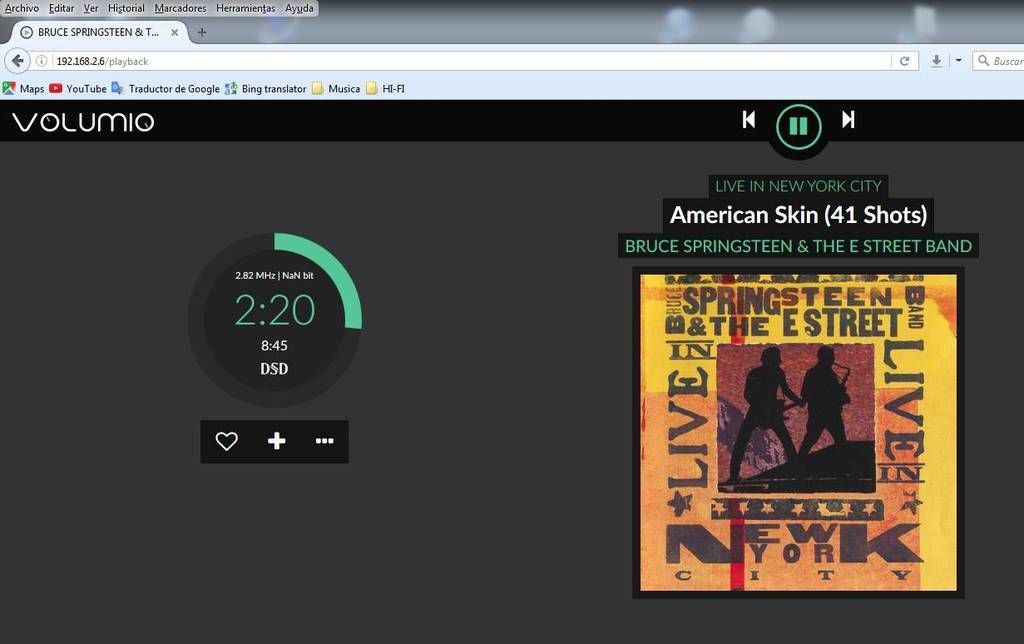Click the DSD format label
Screen dimensions: 1024x644
(274, 369)
